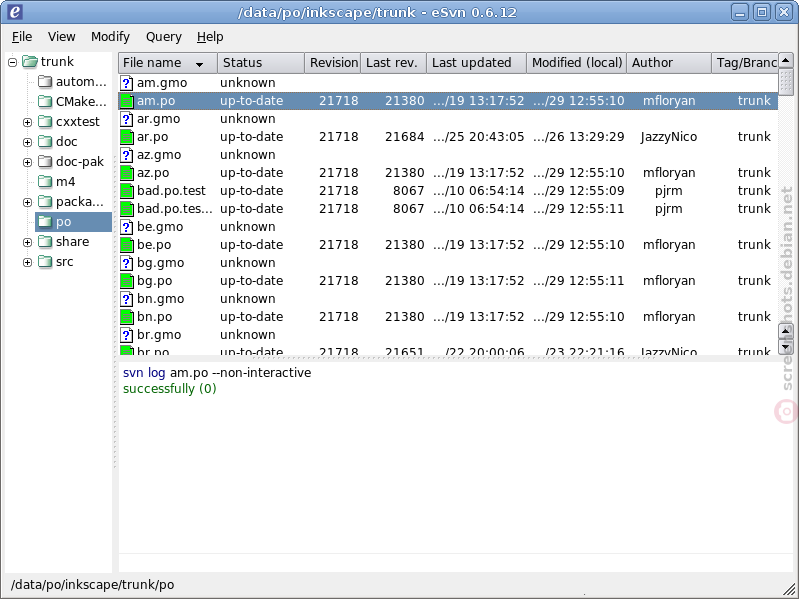
Task: Sort by the File name column header
Action: (168, 63)
